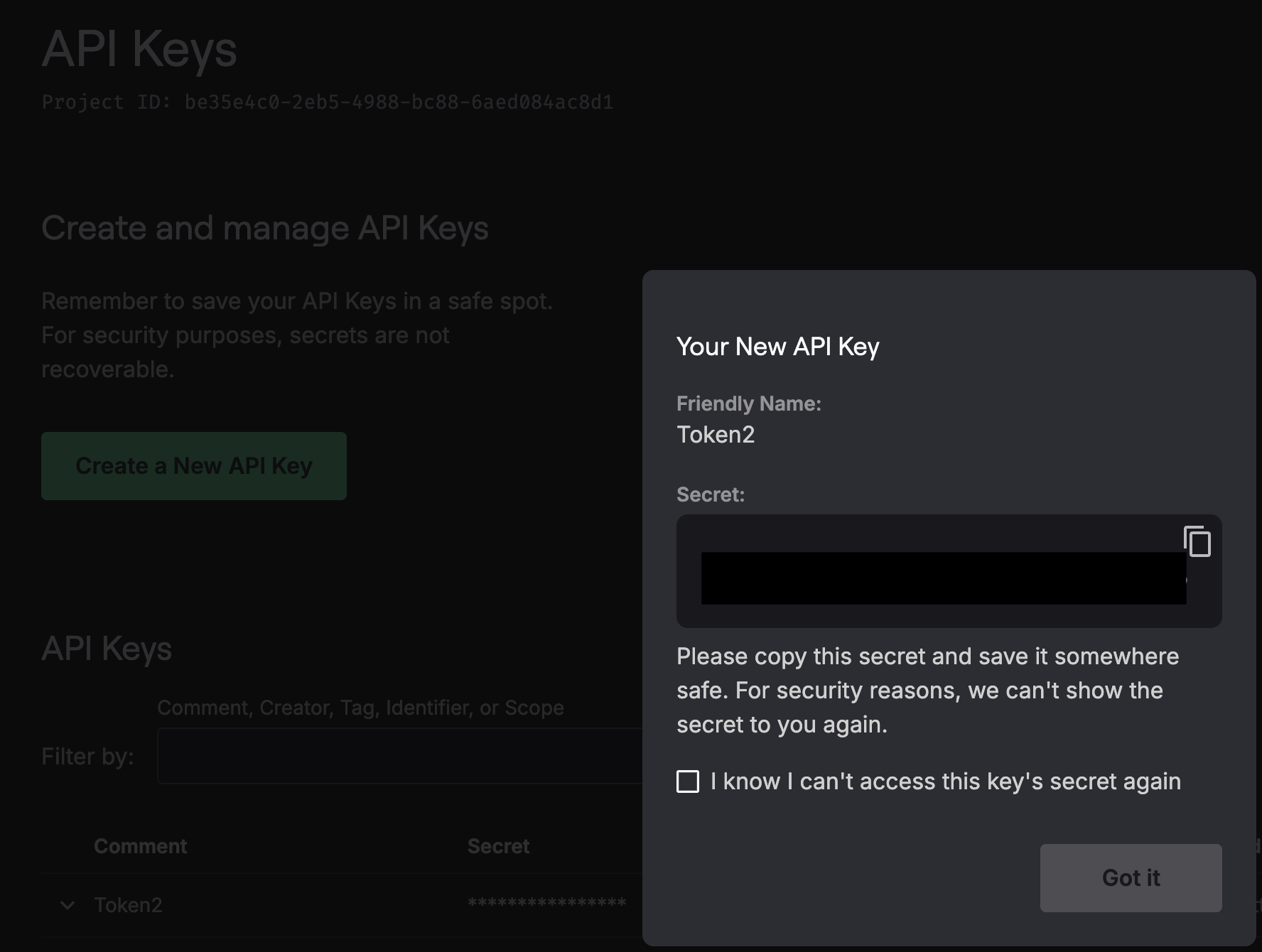Select the Token2 entry in the table

pos(128,905)
